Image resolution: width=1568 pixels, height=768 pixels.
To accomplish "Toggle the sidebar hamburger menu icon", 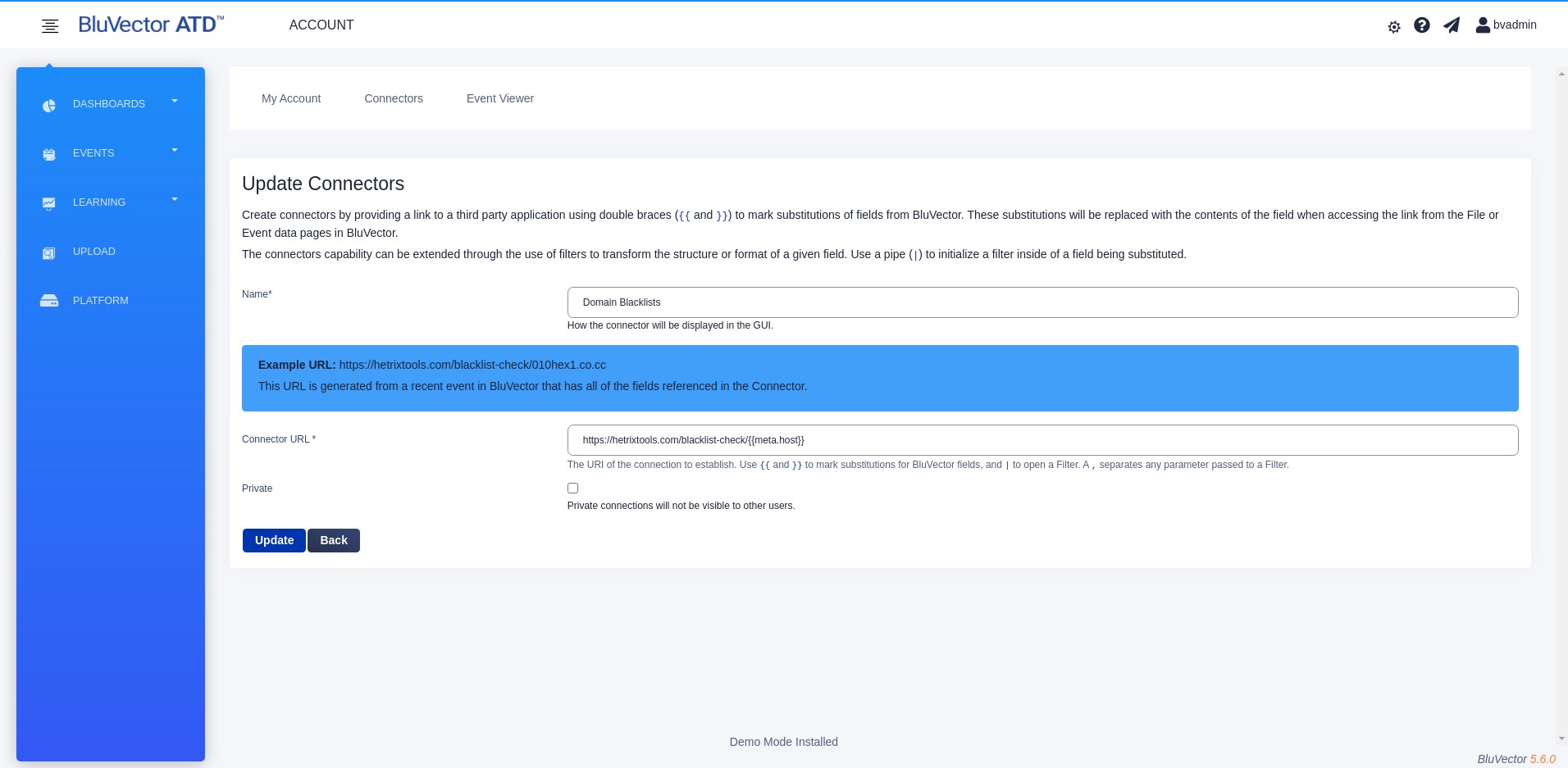I will (x=50, y=26).
